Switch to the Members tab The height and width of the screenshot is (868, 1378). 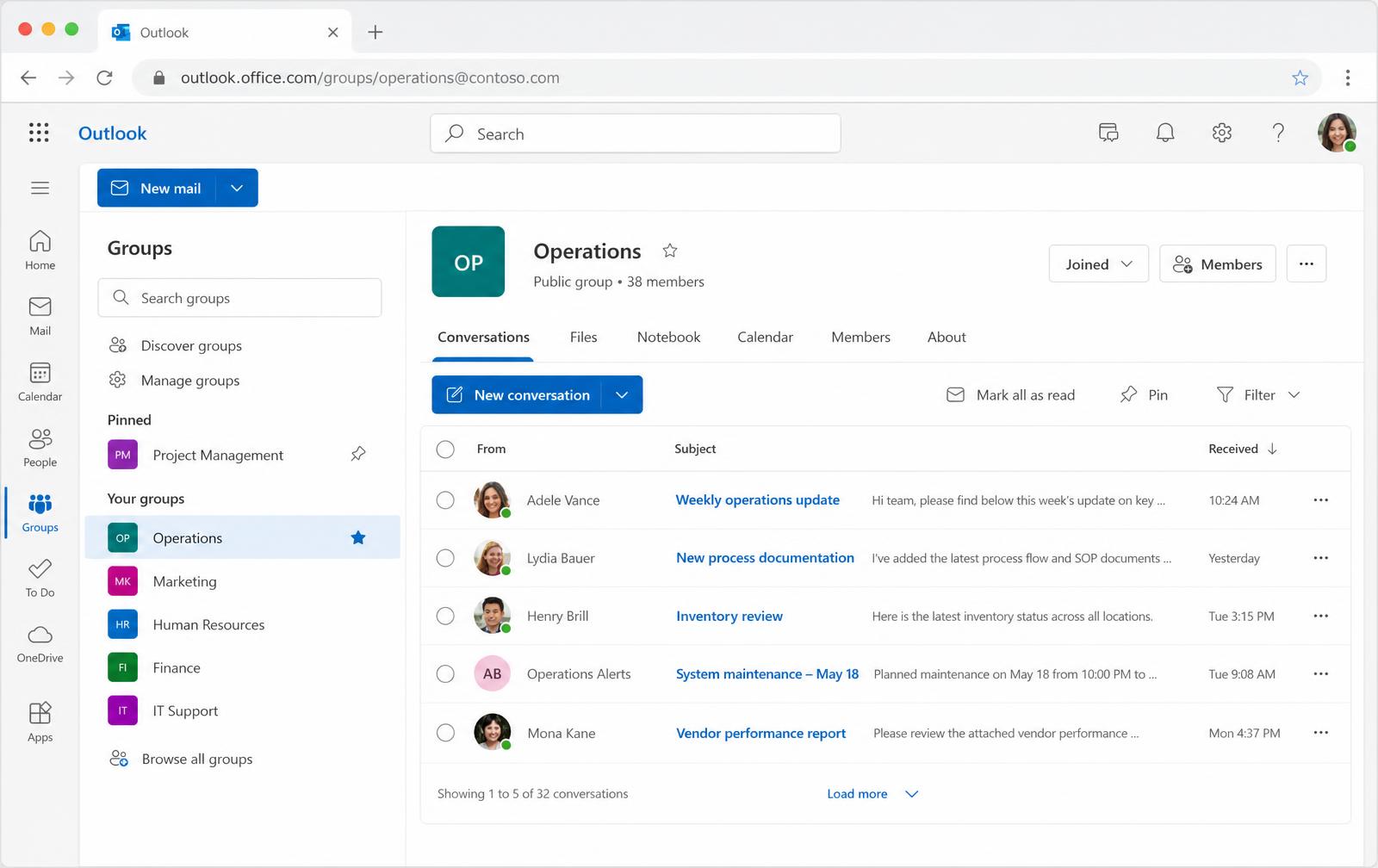860,337
